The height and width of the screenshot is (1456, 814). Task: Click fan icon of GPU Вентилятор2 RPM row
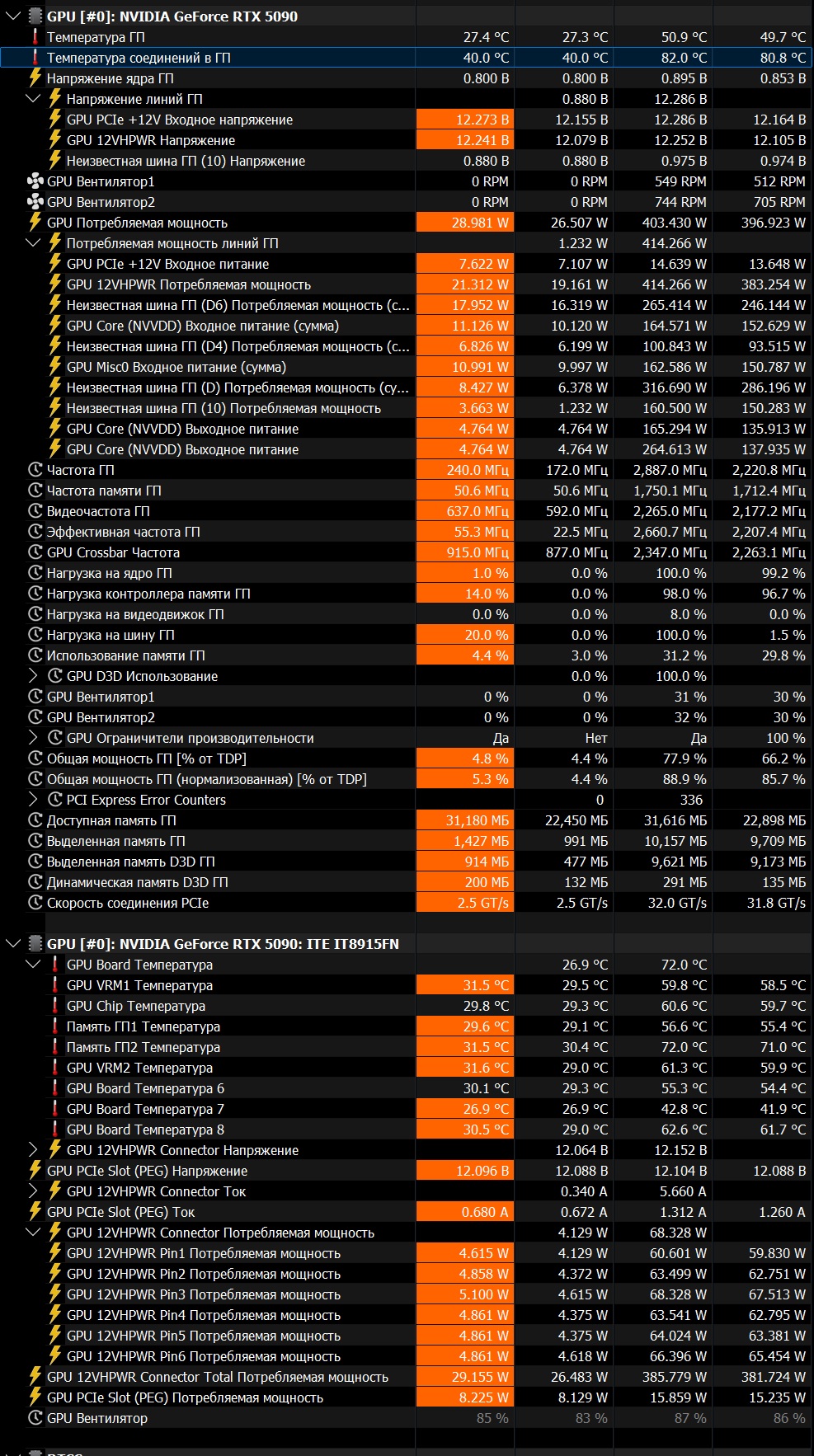click(x=35, y=201)
